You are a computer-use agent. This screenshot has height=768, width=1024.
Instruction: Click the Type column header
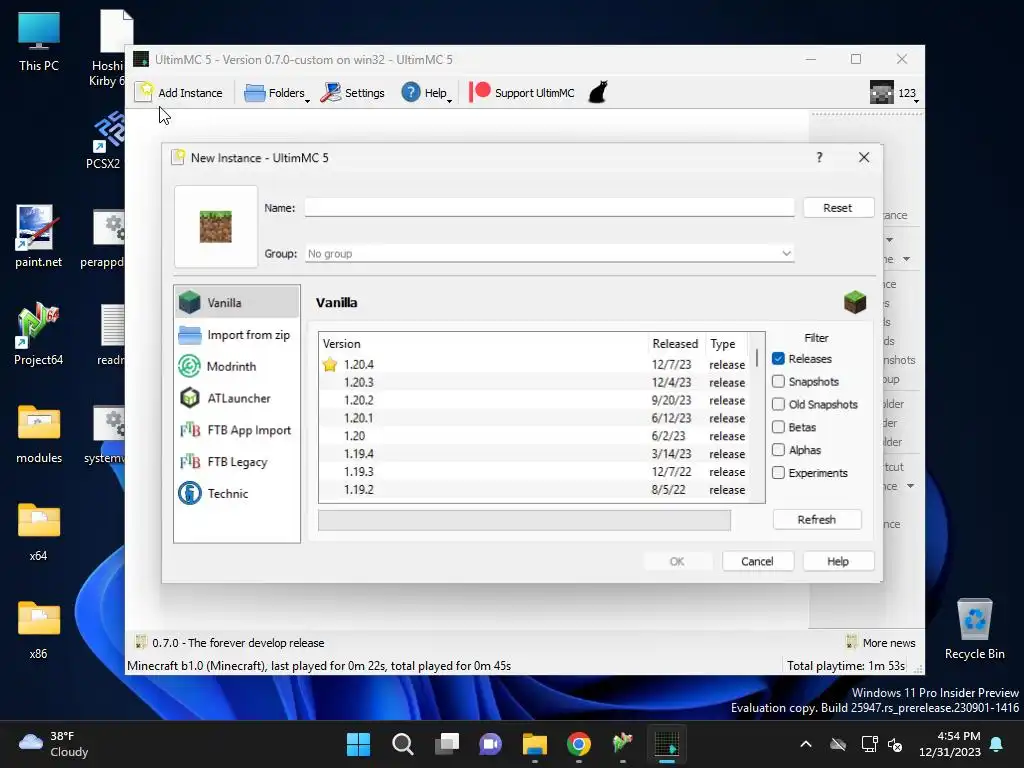(726, 344)
